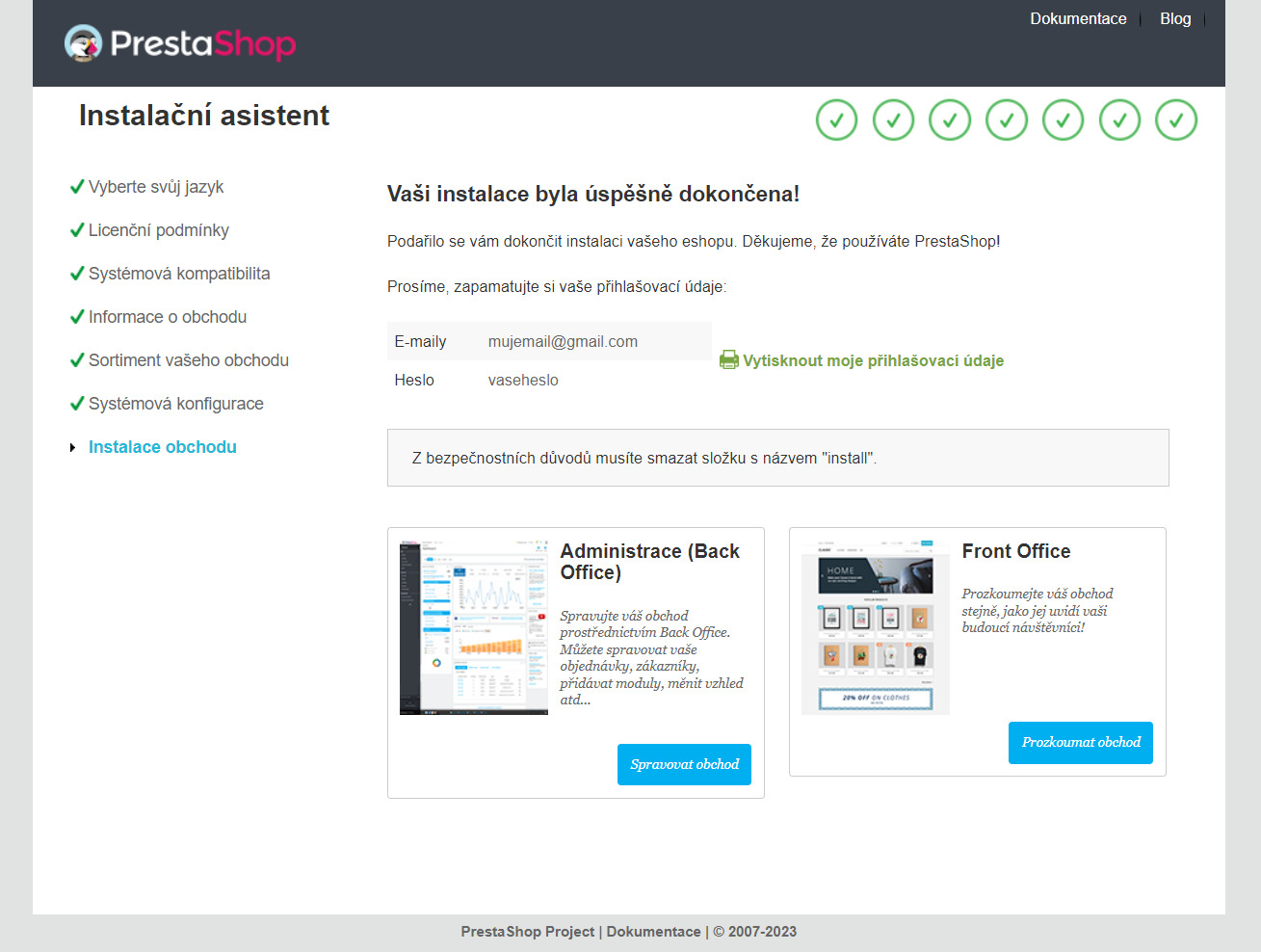Click the last step progress checkmark circle
This screenshot has width=1261, height=952.
1176,120
